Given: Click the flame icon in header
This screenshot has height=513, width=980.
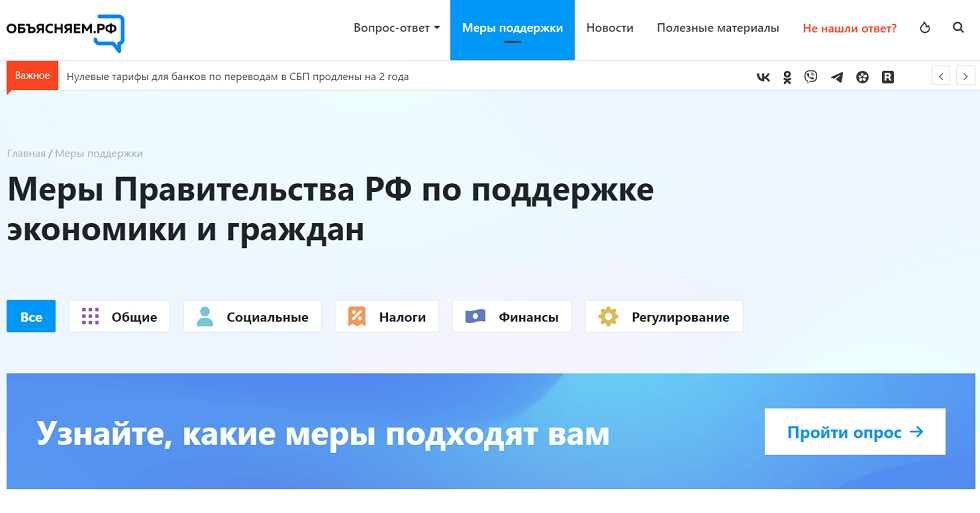Looking at the screenshot, I should [x=924, y=28].
